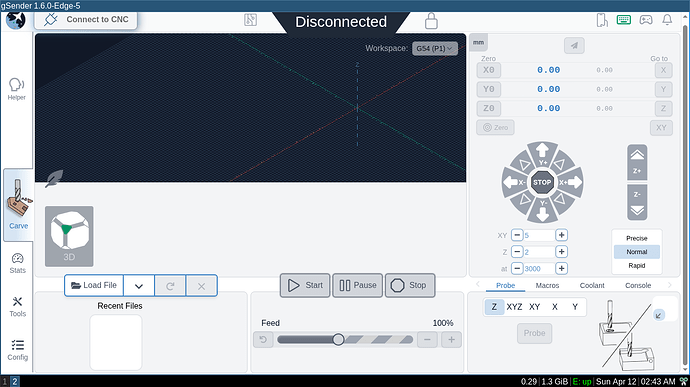Show more tabs with right chevron

(670, 285)
